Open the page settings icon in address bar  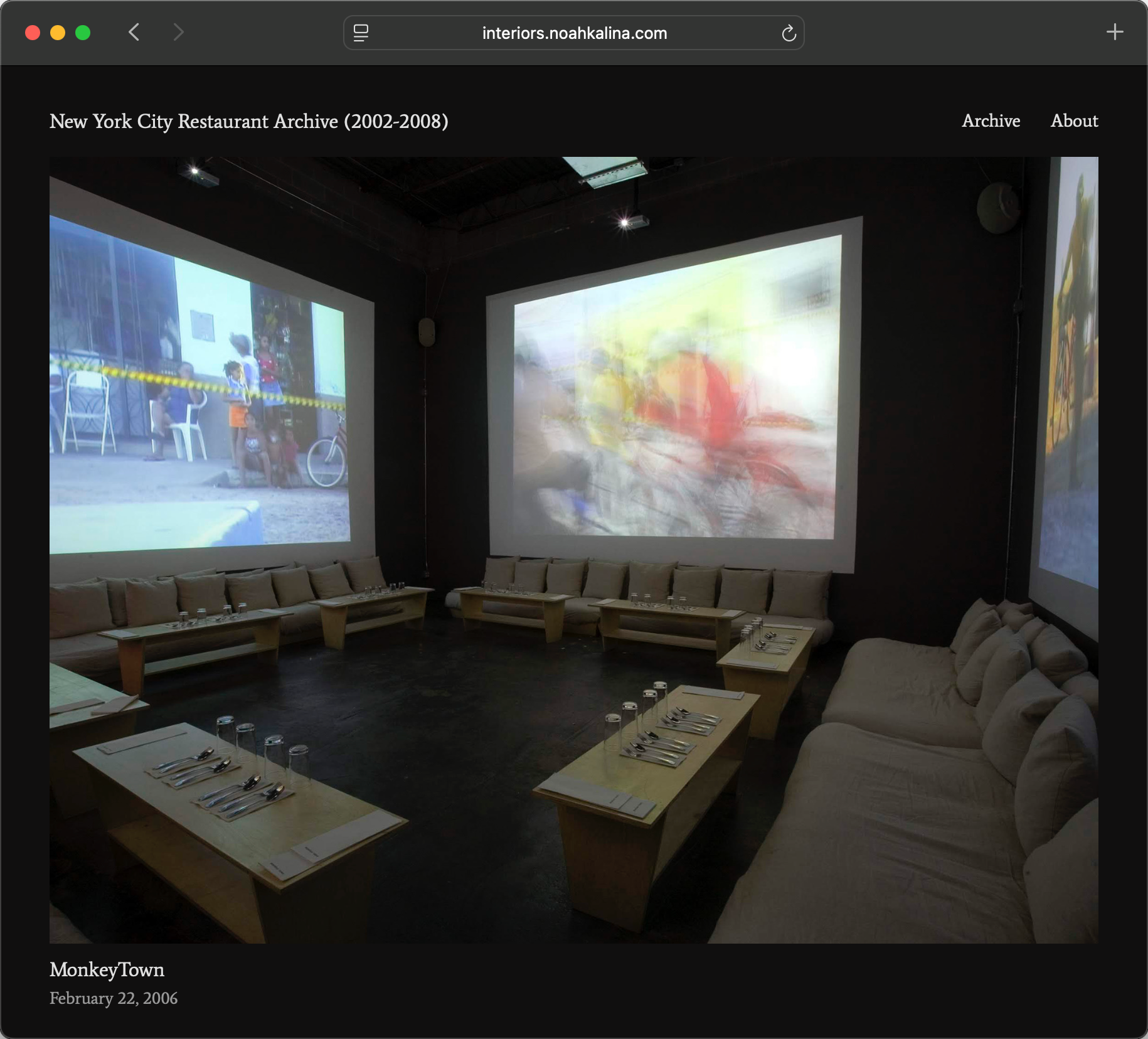click(x=361, y=33)
